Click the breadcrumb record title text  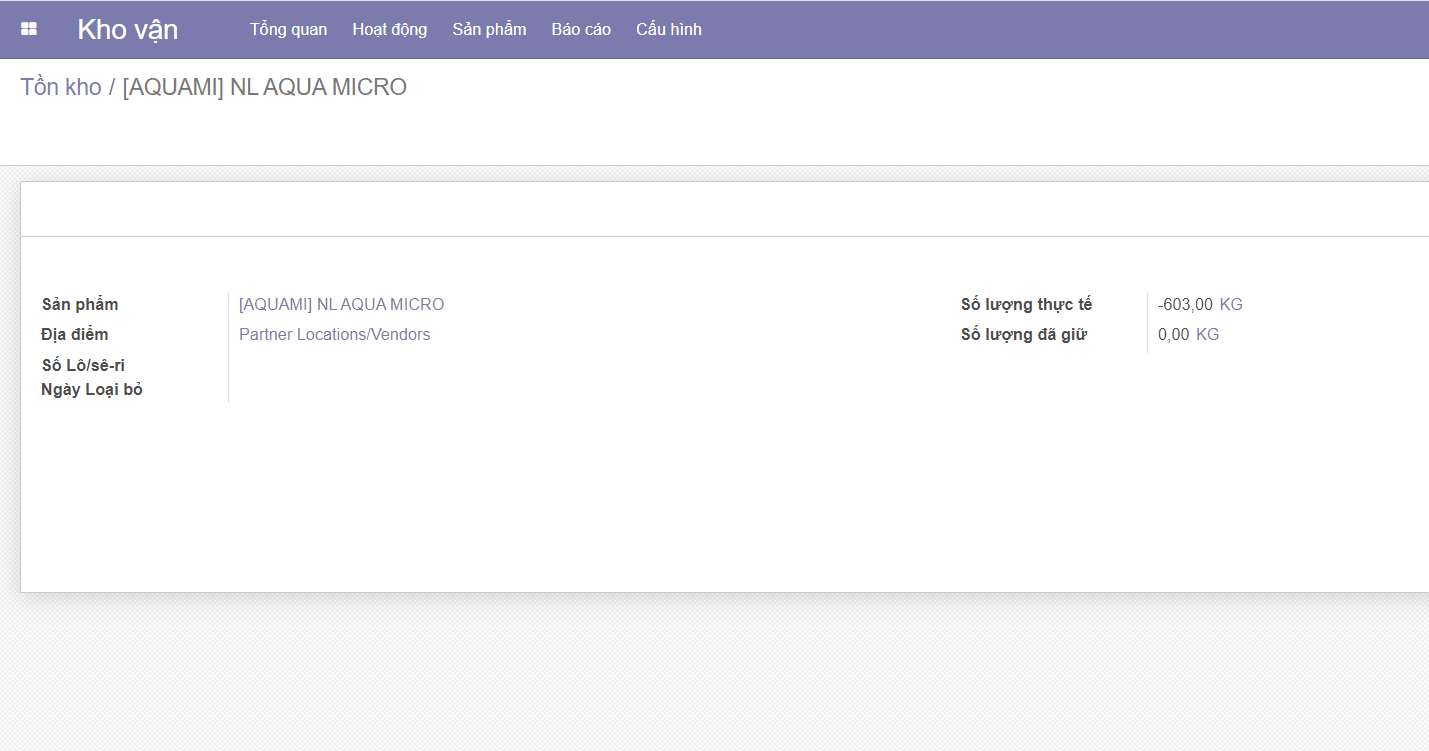click(x=264, y=87)
